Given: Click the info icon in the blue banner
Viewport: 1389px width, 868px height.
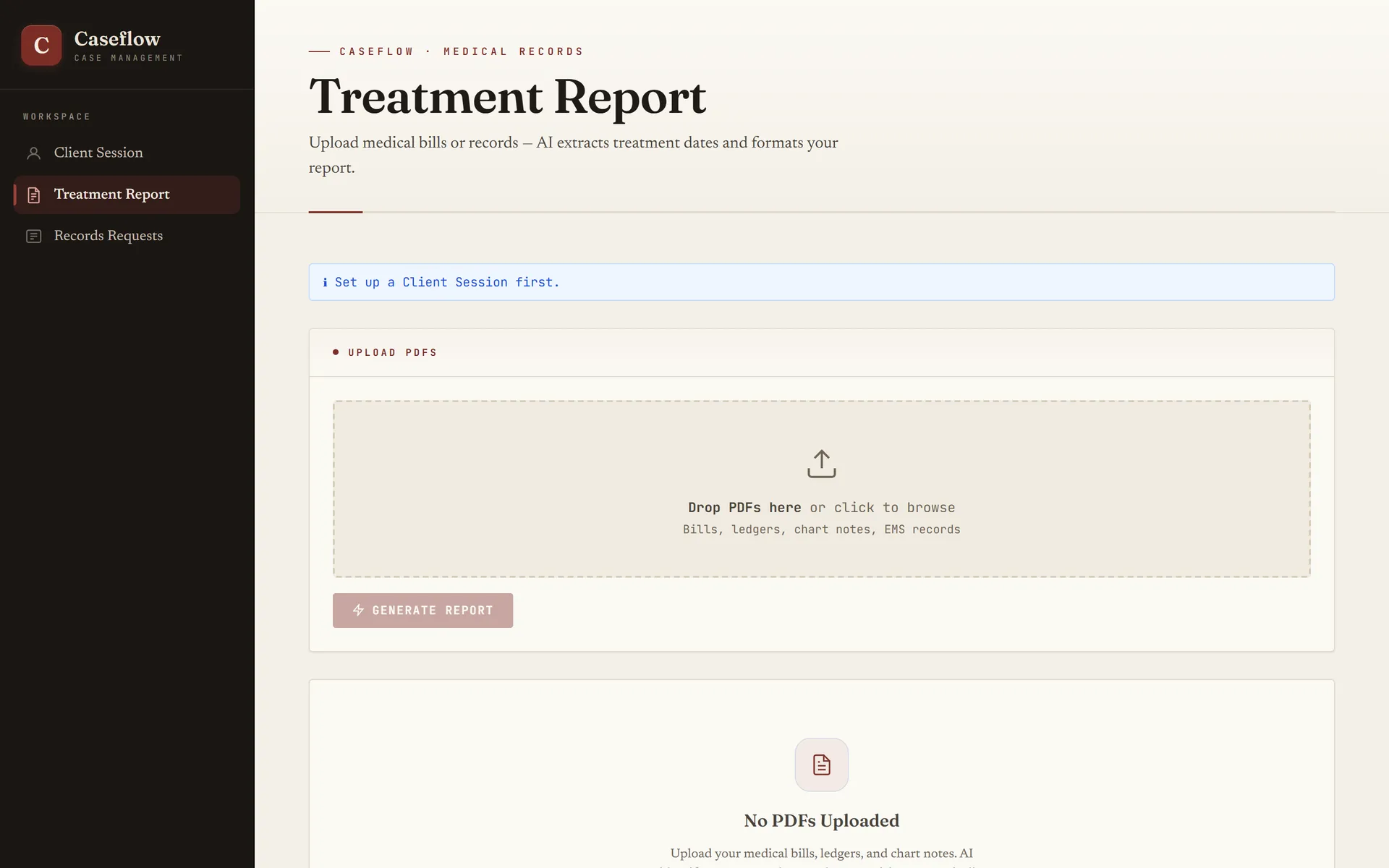Looking at the screenshot, I should click(325, 282).
